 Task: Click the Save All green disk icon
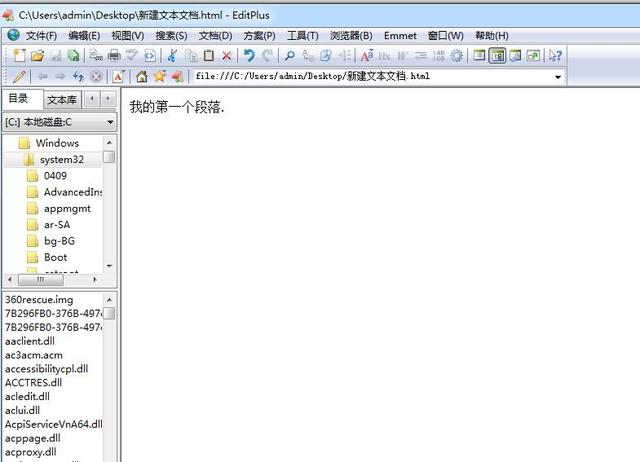pos(73,55)
